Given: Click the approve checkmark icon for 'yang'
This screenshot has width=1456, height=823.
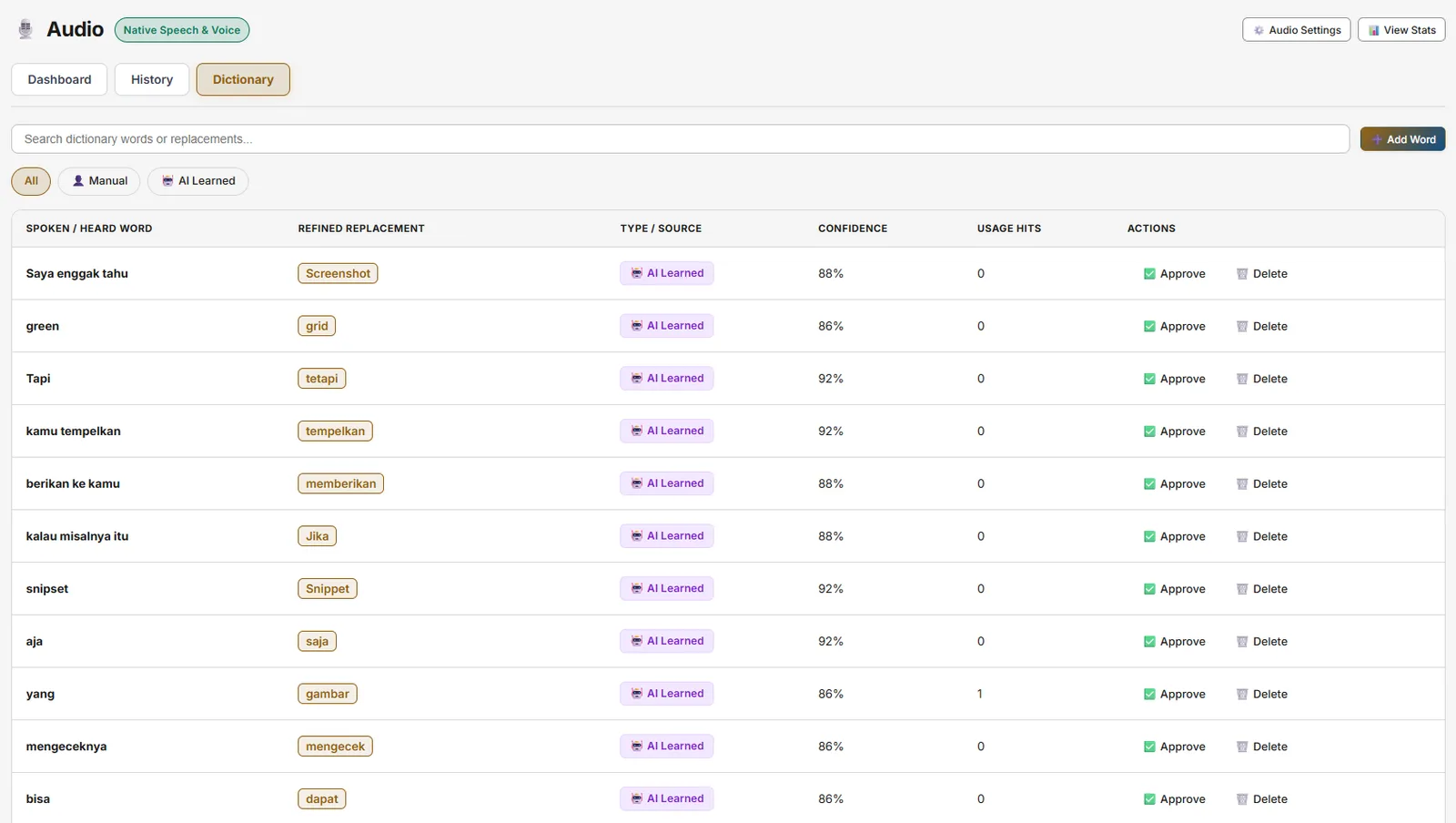Looking at the screenshot, I should coord(1149,694).
